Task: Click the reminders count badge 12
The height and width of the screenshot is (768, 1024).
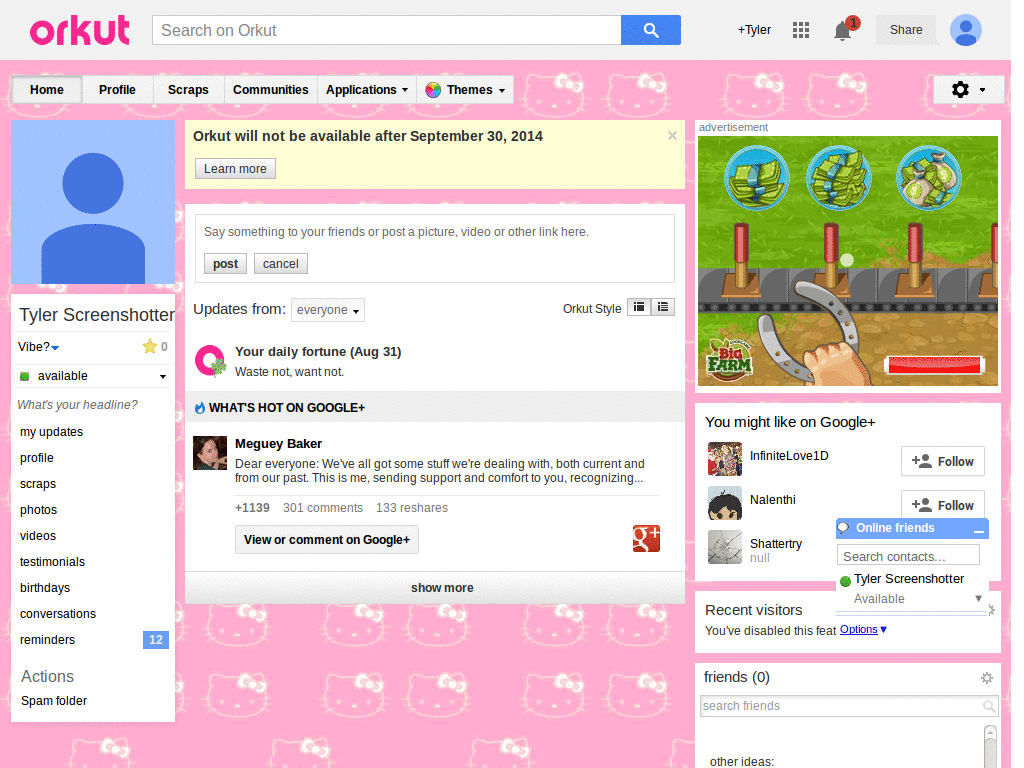Action: pos(155,640)
